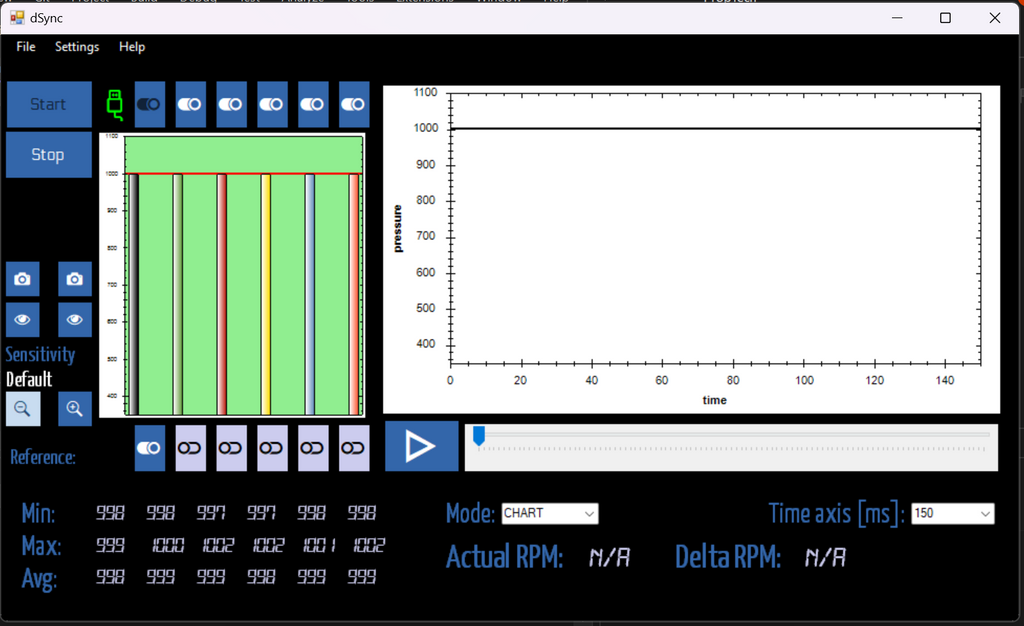Open the File menu
Viewport: 1024px width, 626px height.
(26, 47)
